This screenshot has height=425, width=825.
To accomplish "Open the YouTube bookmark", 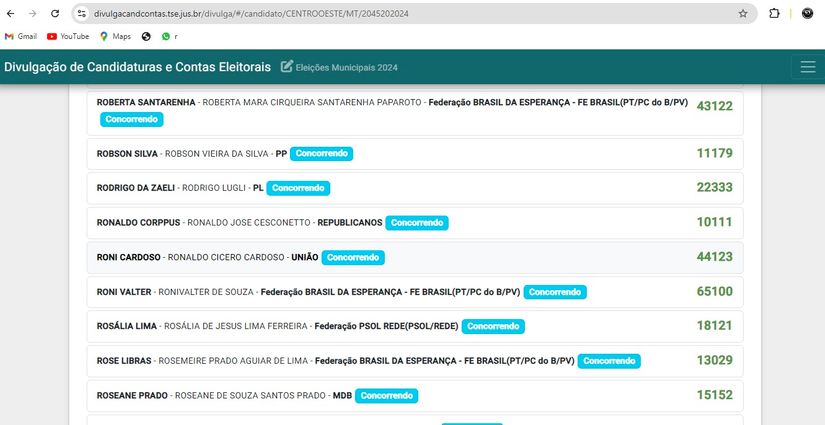I will point(68,36).
